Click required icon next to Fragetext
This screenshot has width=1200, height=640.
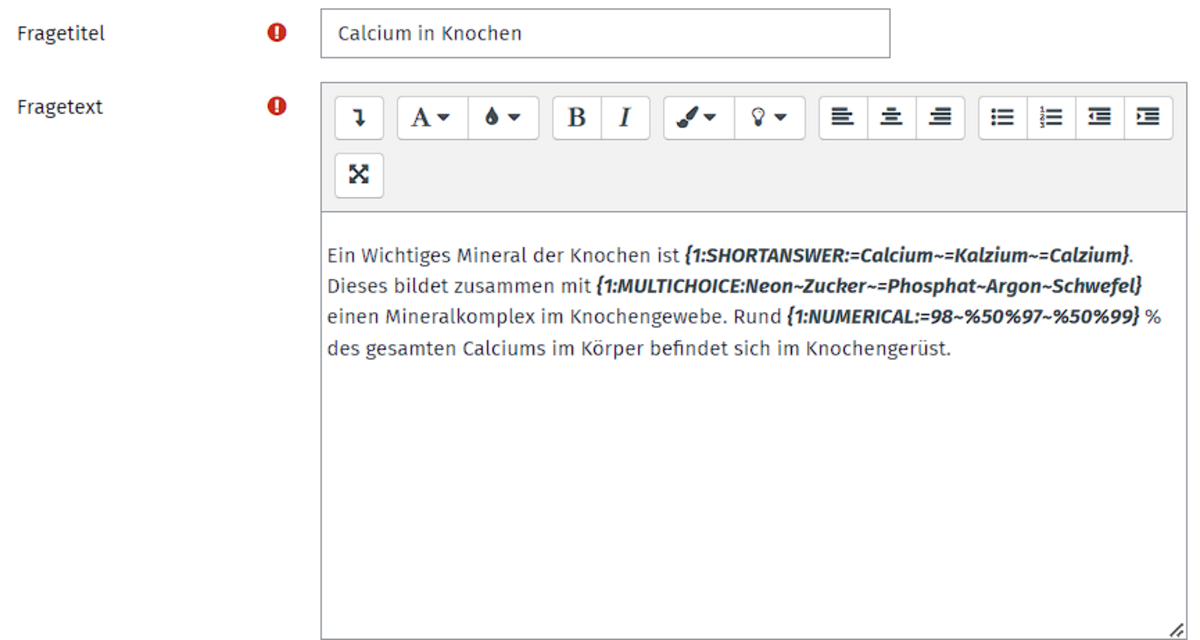pyautogui.click(x=277, y=106)
